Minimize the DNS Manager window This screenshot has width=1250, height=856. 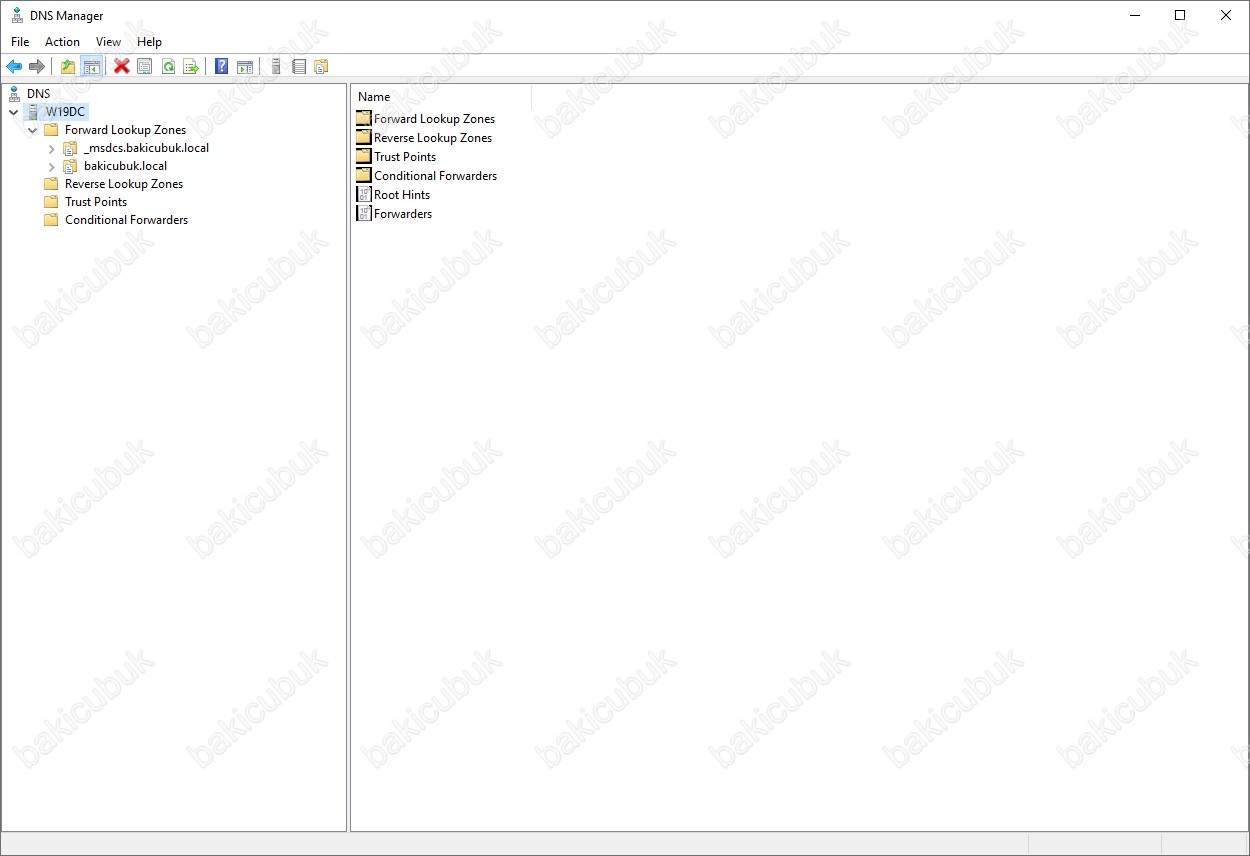pos(1134,16)
